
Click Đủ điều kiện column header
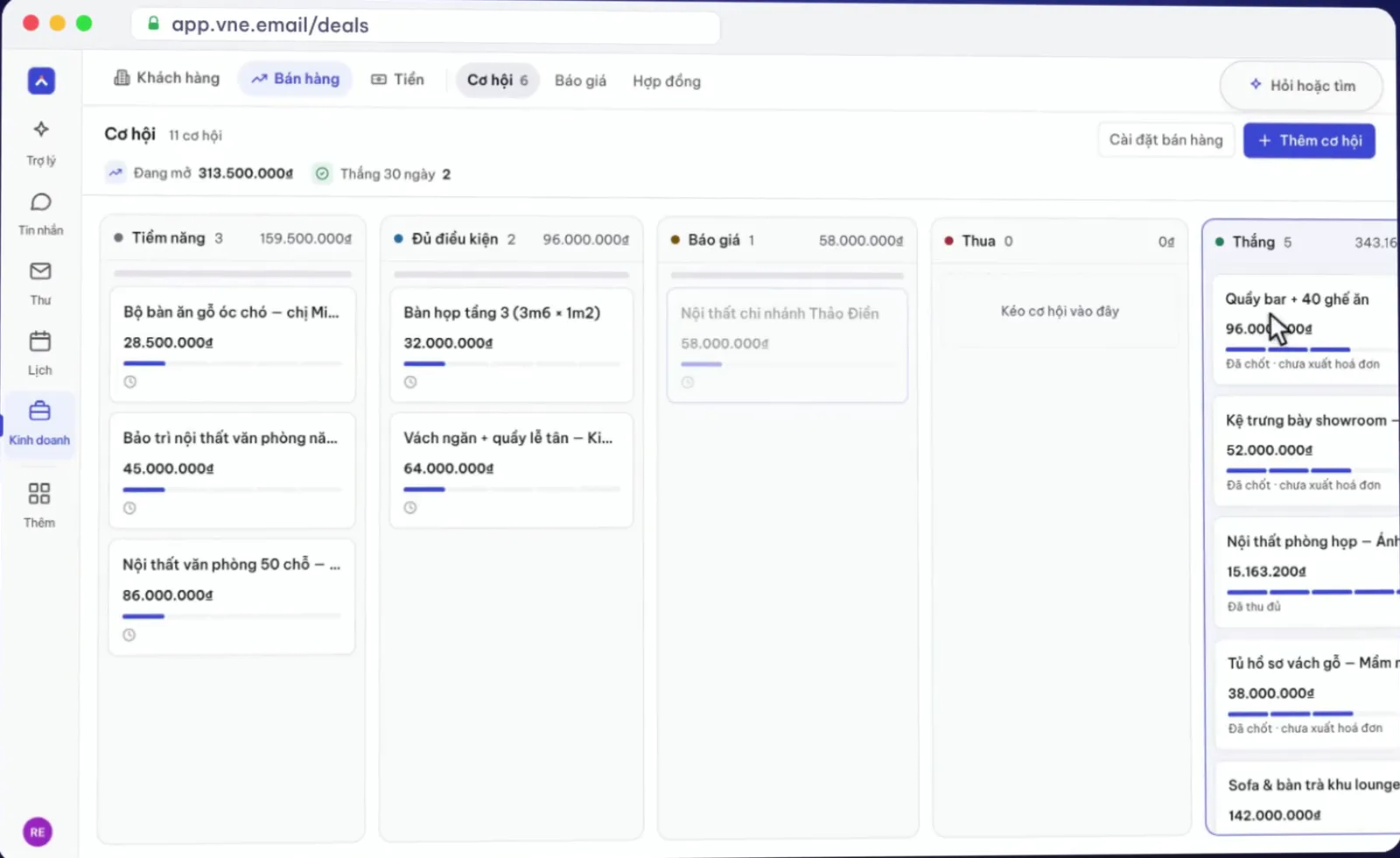tap(511, 239)
